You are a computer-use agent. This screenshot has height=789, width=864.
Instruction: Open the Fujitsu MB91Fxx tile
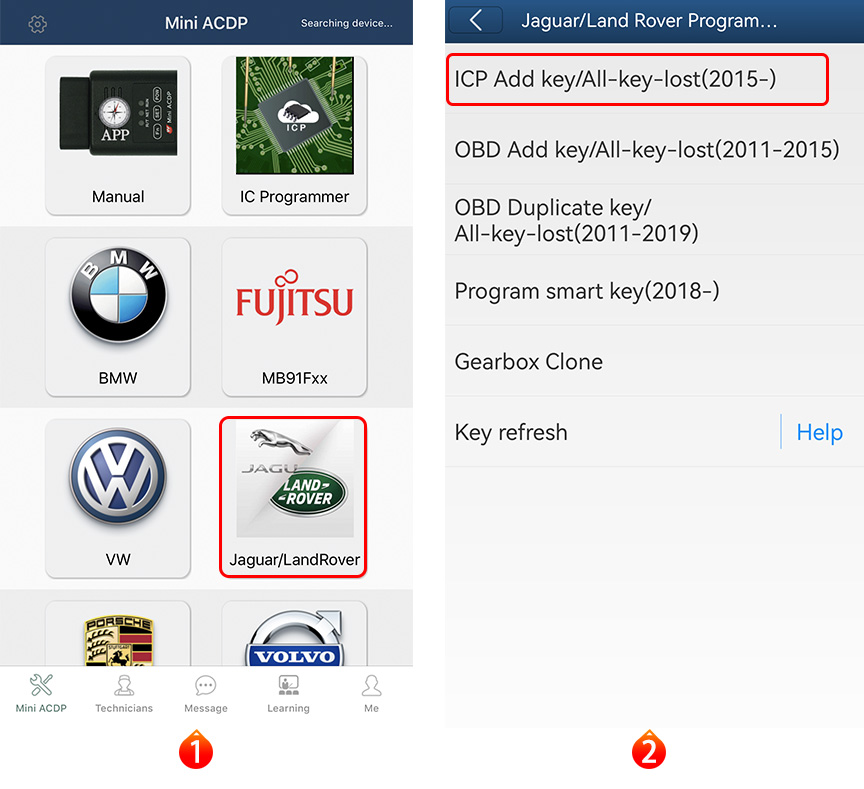[x=294, y=315]
